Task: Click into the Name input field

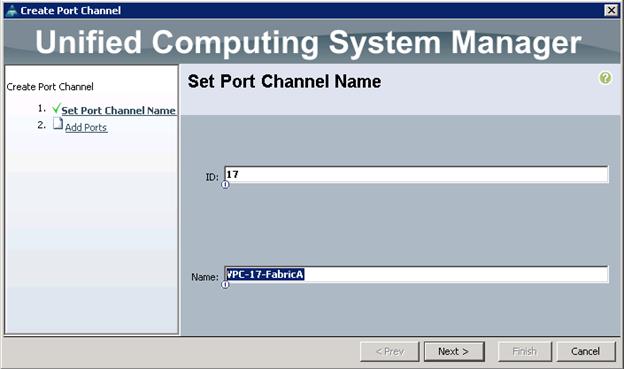Action: pyautogui.click(x=416, y=274)
